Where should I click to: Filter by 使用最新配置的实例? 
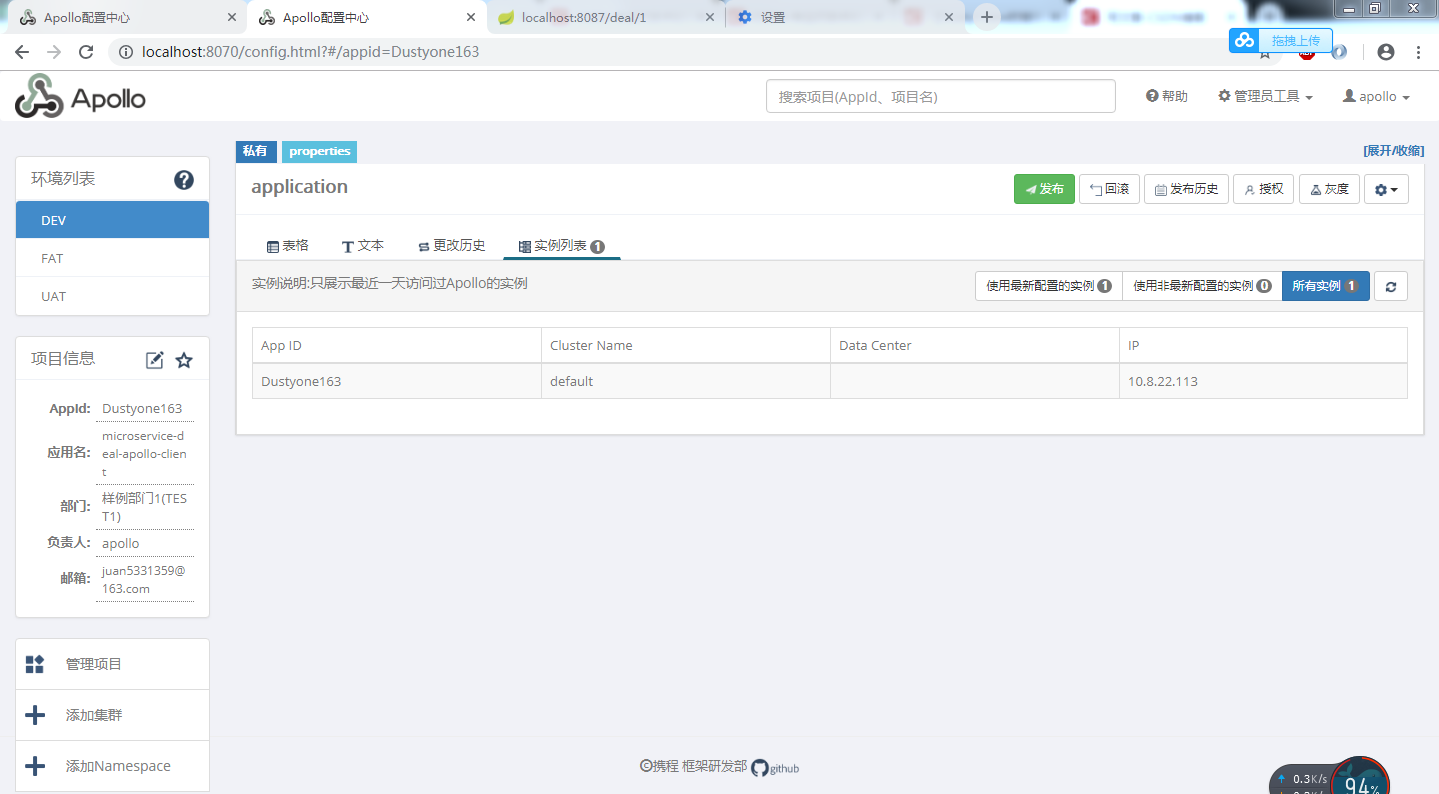click(x=1049, y=286)
